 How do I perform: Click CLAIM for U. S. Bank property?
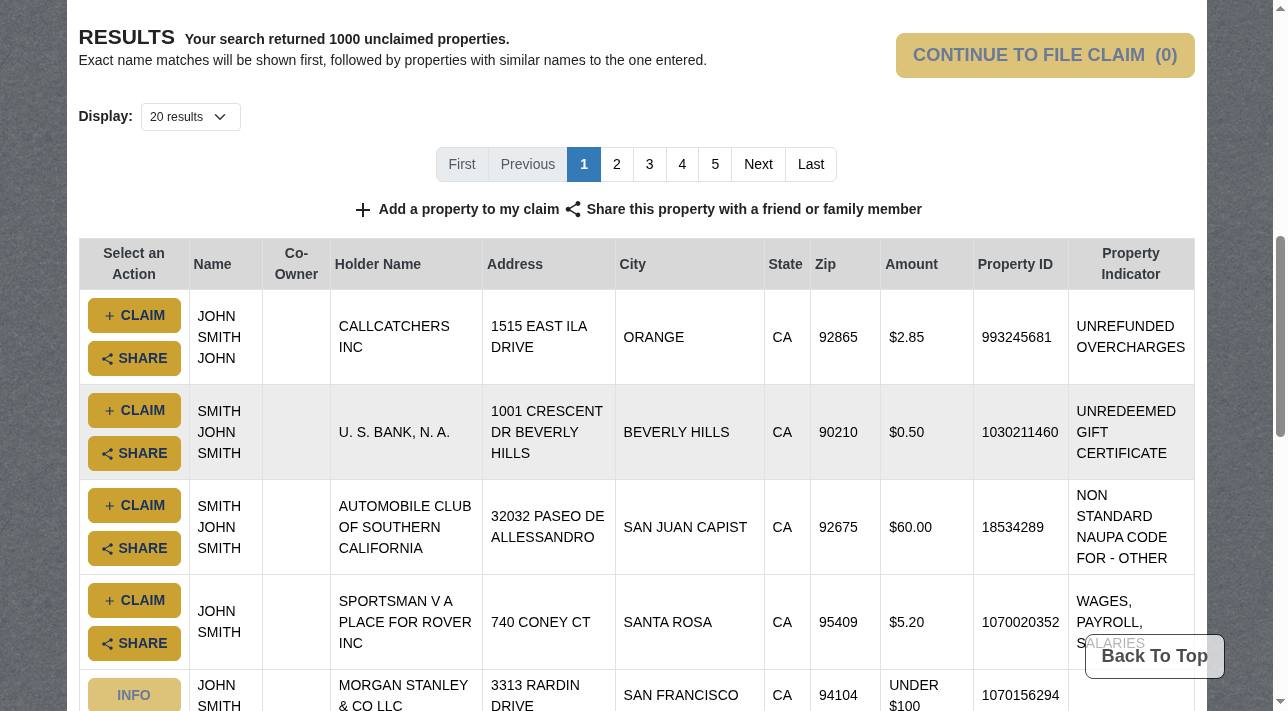134,410
